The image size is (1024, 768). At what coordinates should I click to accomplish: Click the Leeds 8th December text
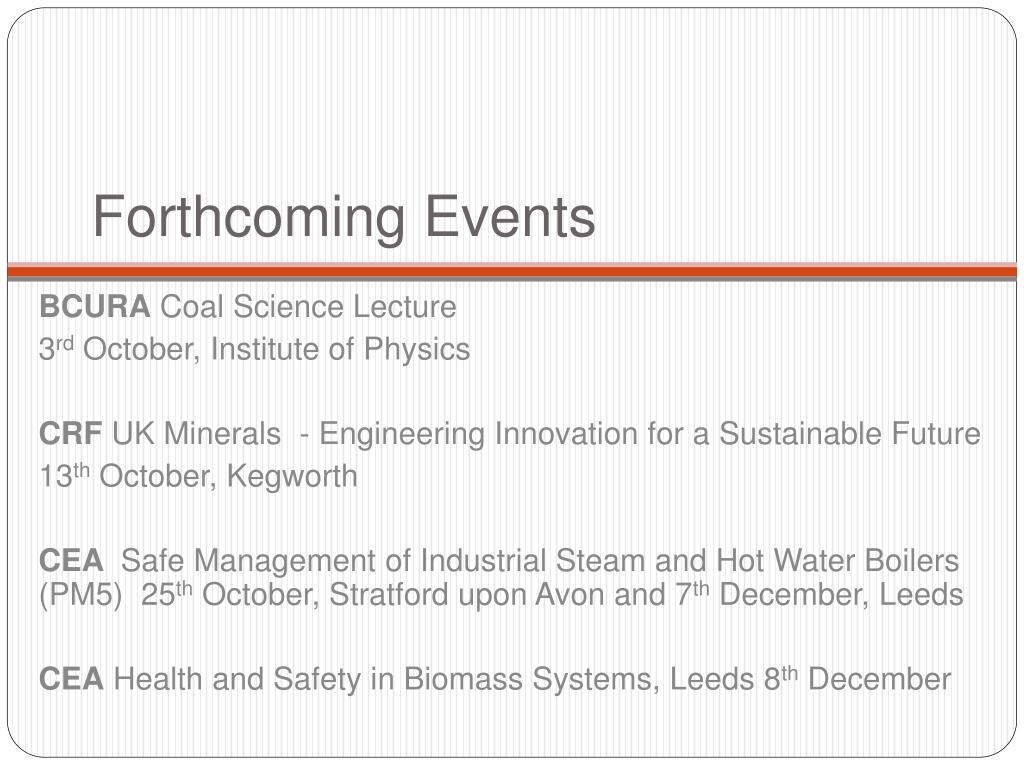tap(810, 679)
